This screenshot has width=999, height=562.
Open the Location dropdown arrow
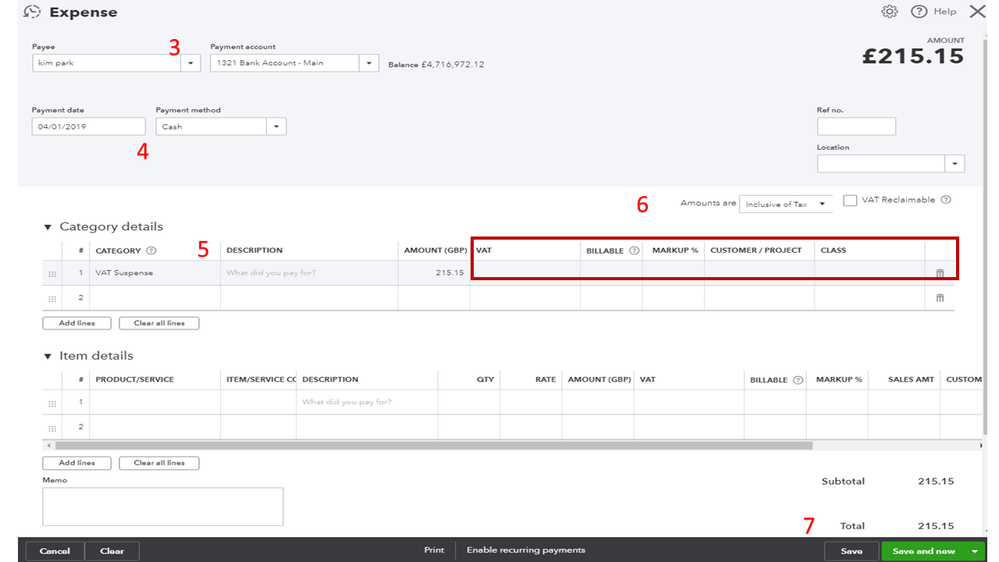pos(954,164)
